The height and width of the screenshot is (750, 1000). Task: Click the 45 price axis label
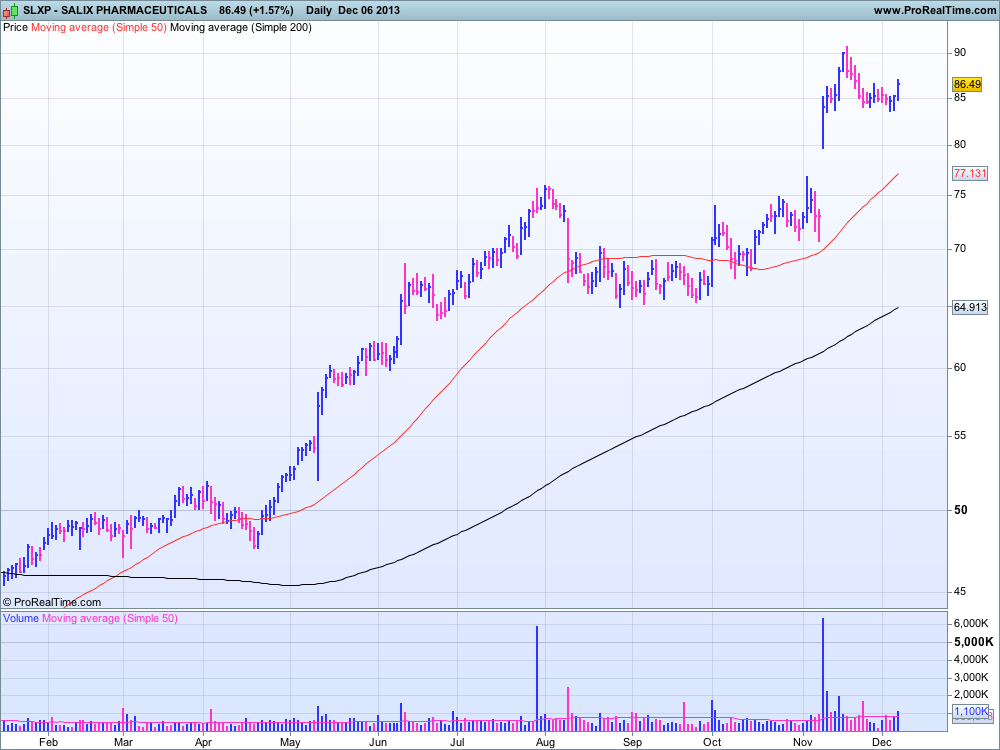click(960, 592)
